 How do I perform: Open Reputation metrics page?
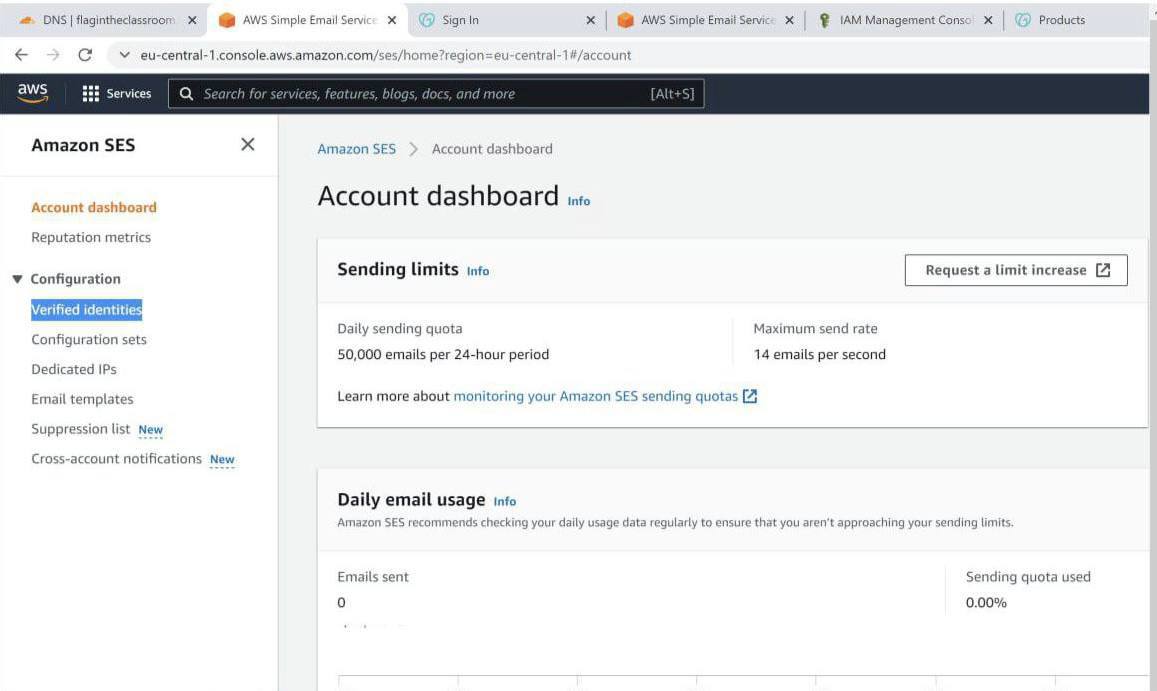(x=91, y=237)
